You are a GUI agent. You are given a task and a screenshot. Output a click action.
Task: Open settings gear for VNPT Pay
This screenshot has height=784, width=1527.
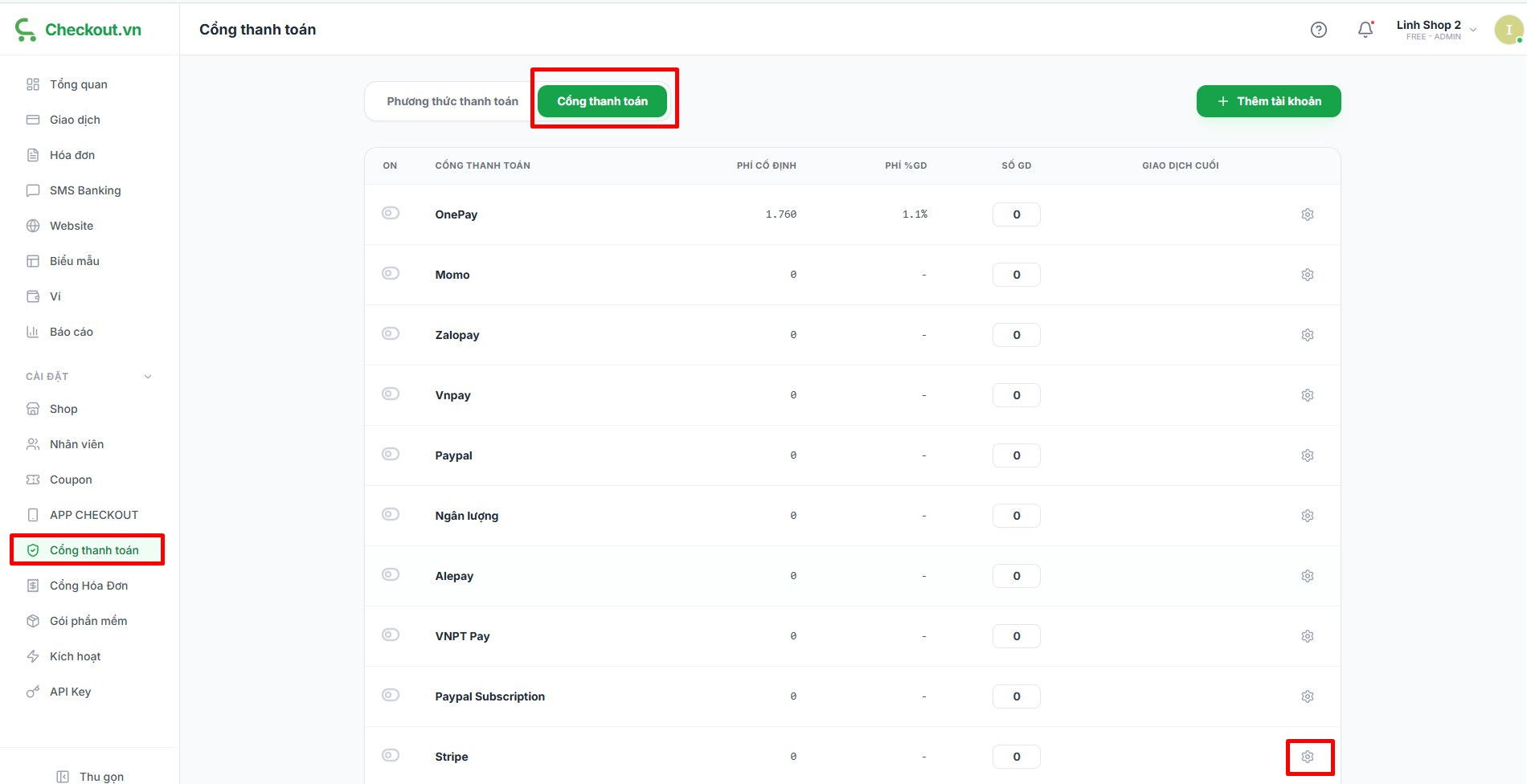pyautogui.click(x=1307, y=636)
